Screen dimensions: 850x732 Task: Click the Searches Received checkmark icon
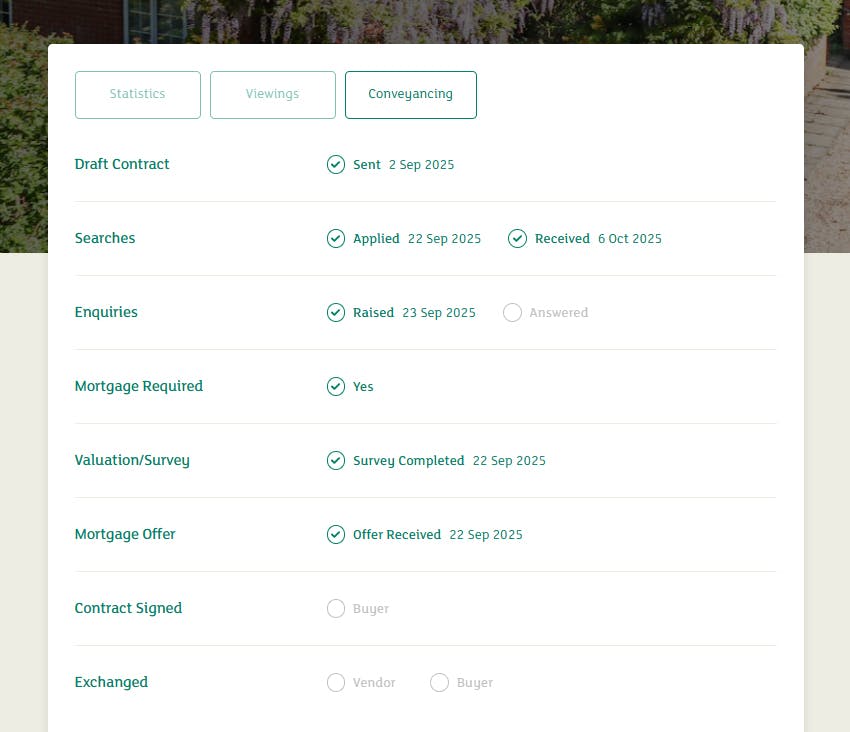517,239
